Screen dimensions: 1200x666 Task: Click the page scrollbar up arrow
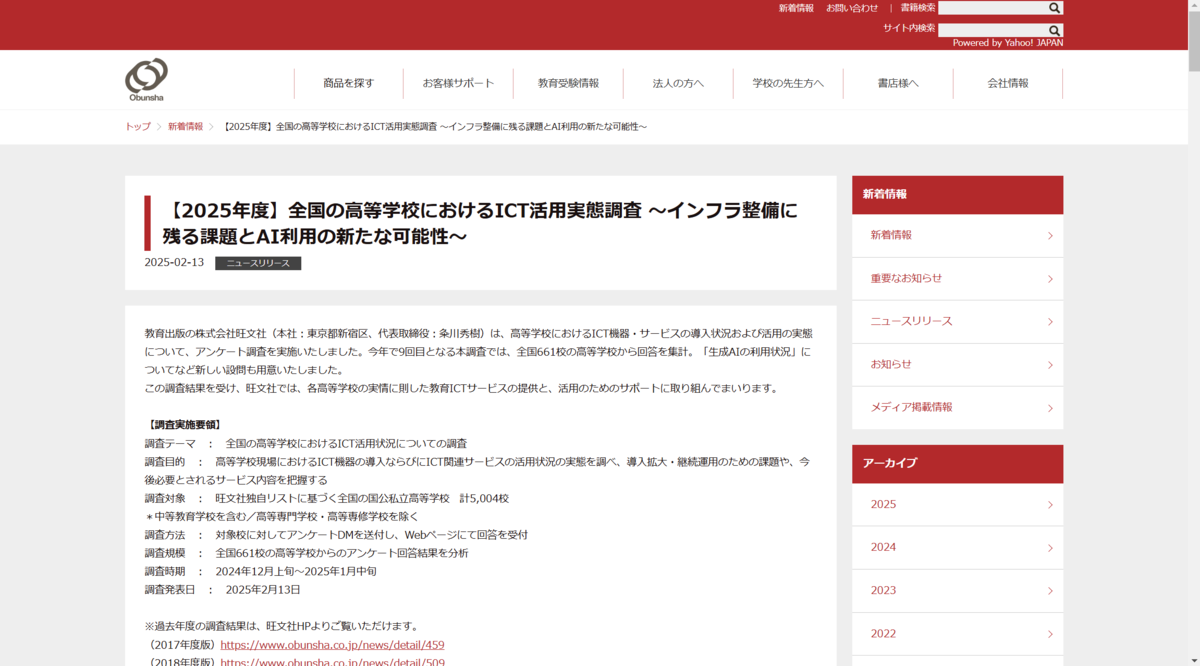[1193, 7]
